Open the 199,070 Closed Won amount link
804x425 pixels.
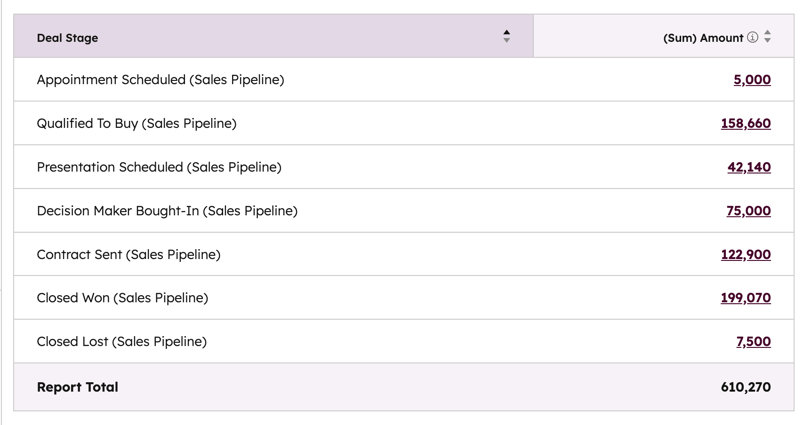click(x=745, y=298)
